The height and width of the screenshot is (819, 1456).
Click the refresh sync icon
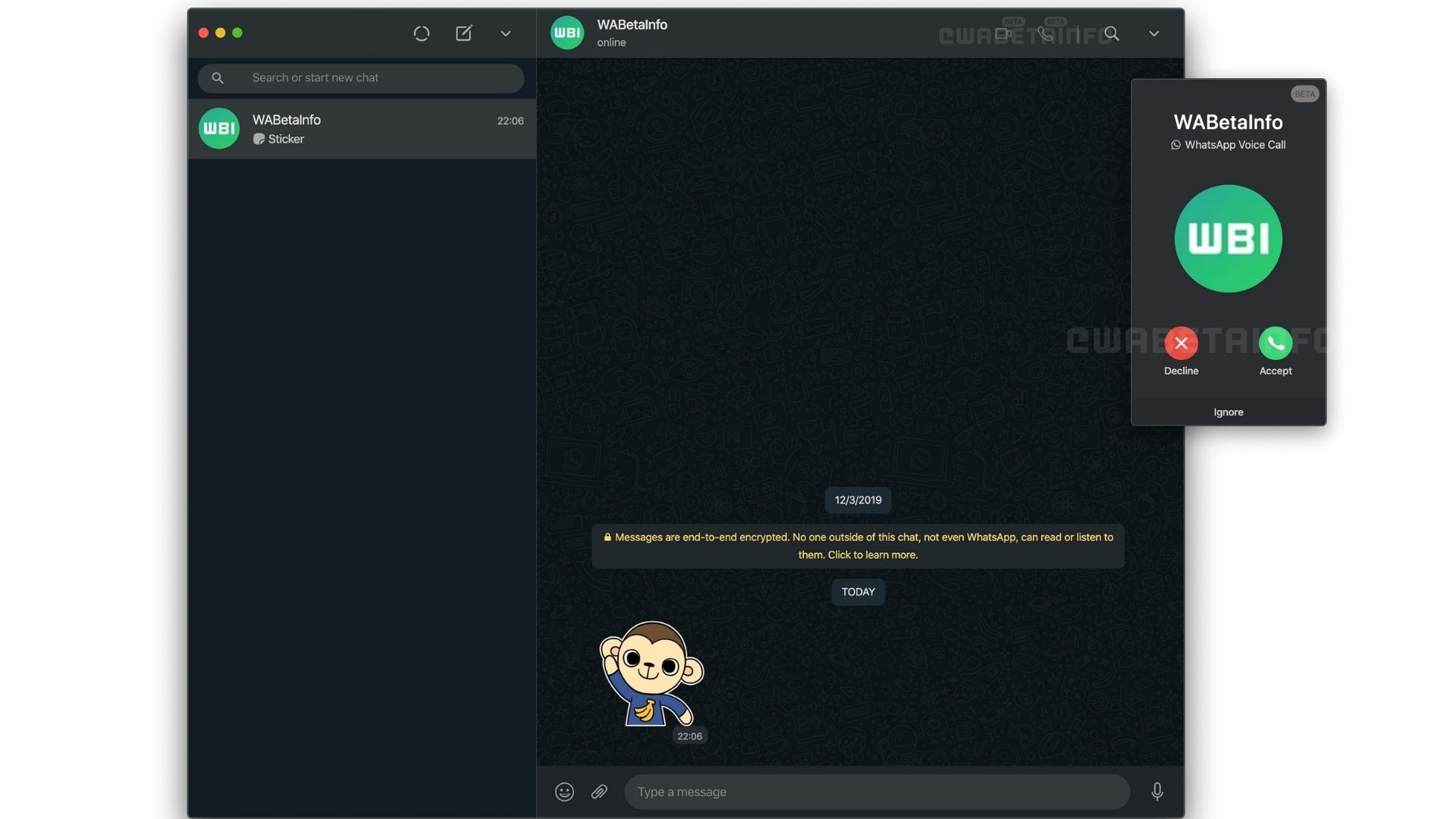click(x=421, y=33)
